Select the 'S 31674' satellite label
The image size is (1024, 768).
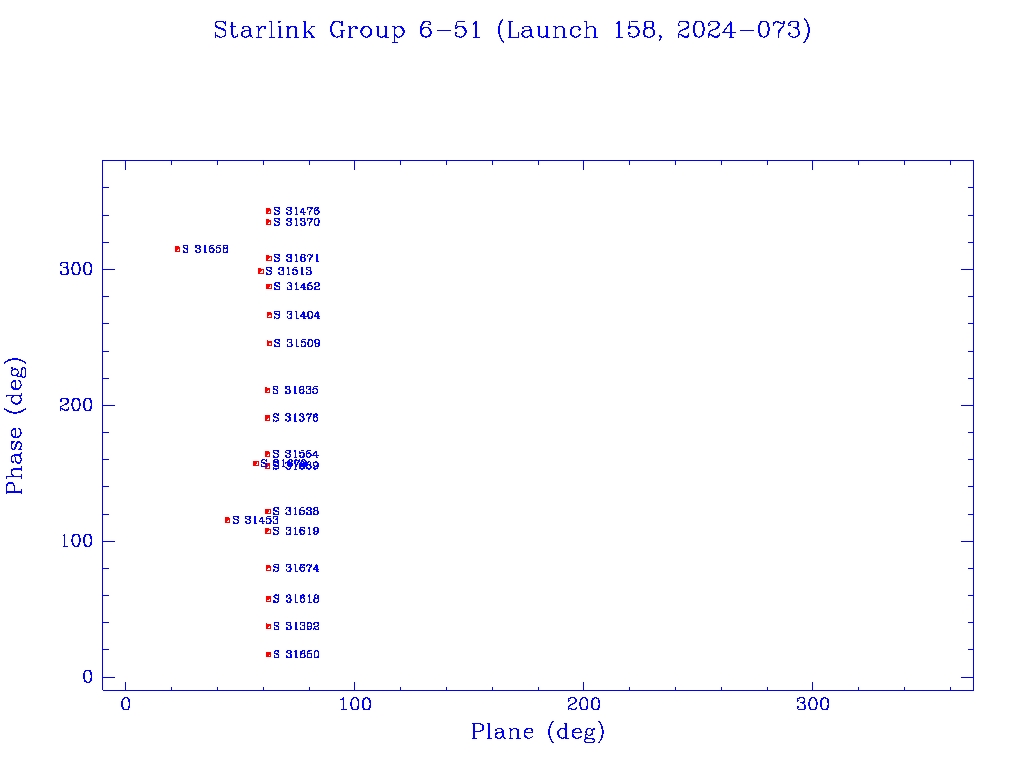click(296, 568)
